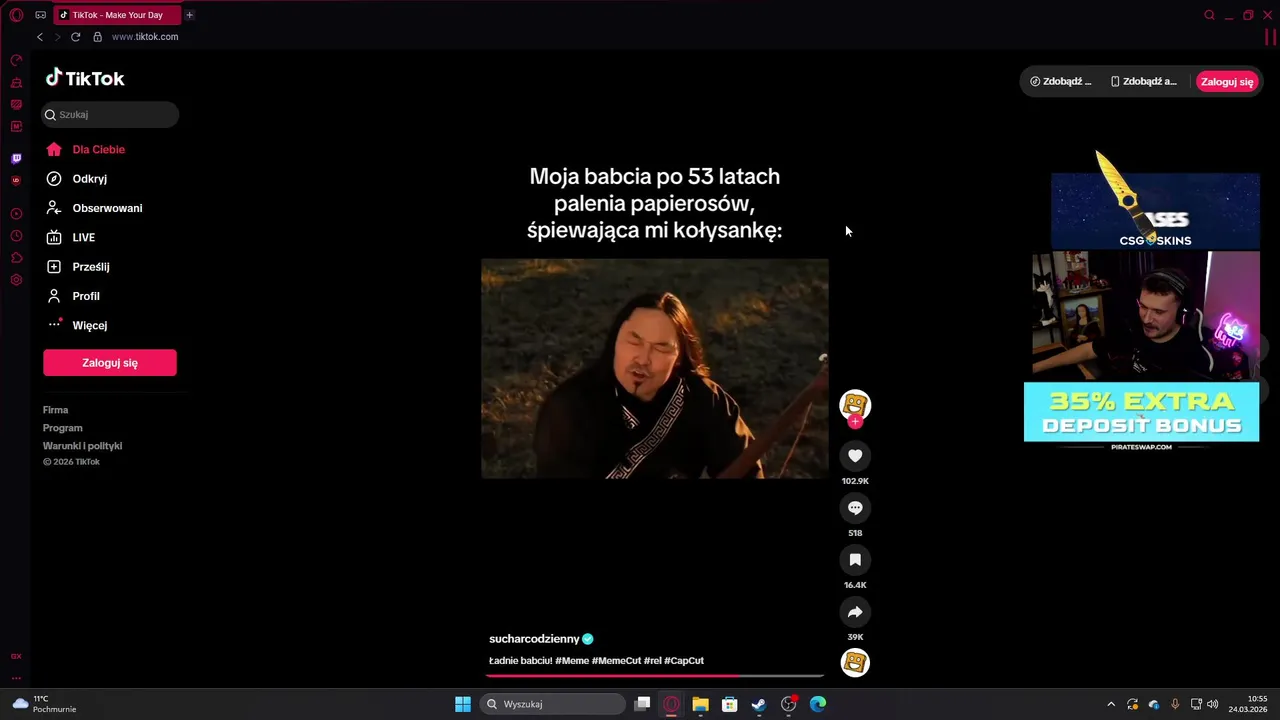This screenshot has height=720, width=1280.
Task: Open the sound disc icon below share
Action: click(855, 662)
